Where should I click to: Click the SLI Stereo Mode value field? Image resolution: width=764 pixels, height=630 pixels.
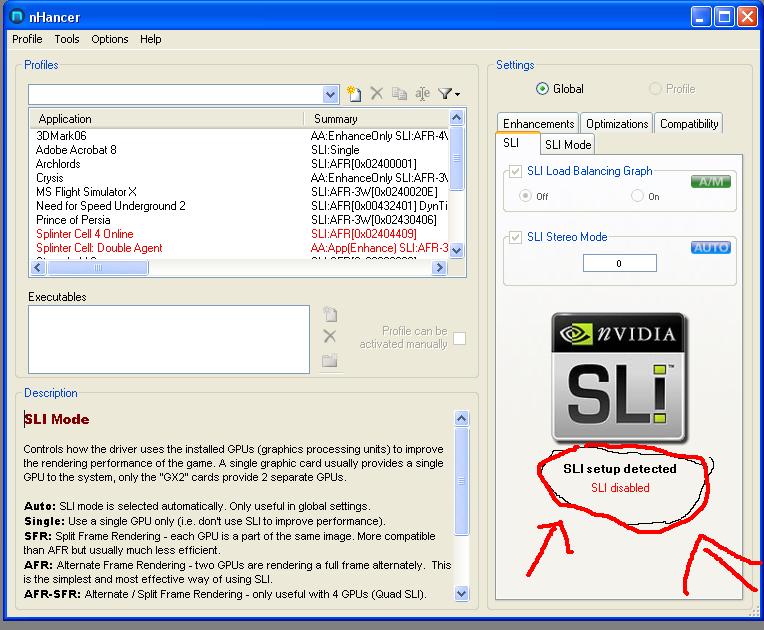[x=619, y=264]
